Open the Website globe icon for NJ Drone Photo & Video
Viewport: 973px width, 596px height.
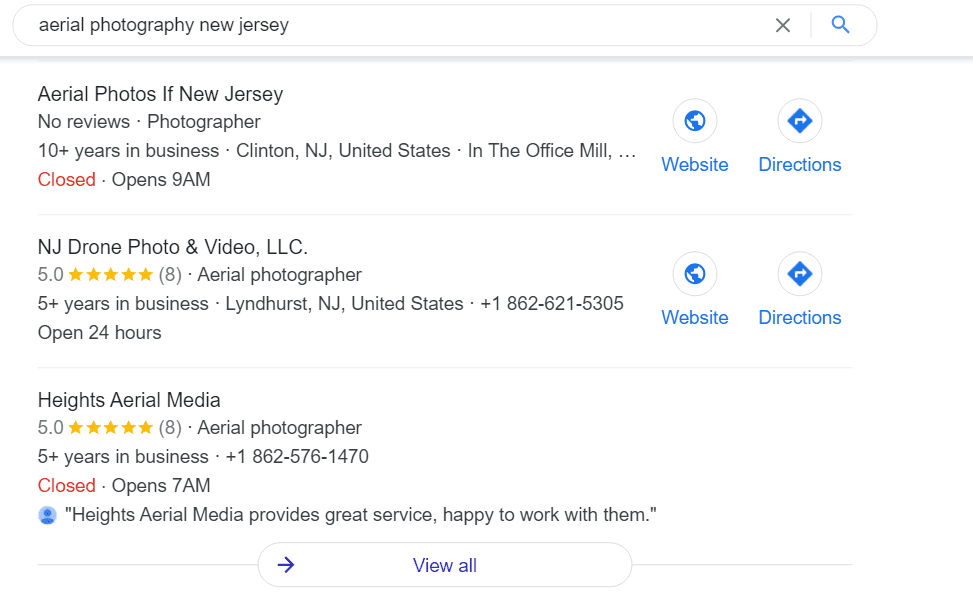694,273
